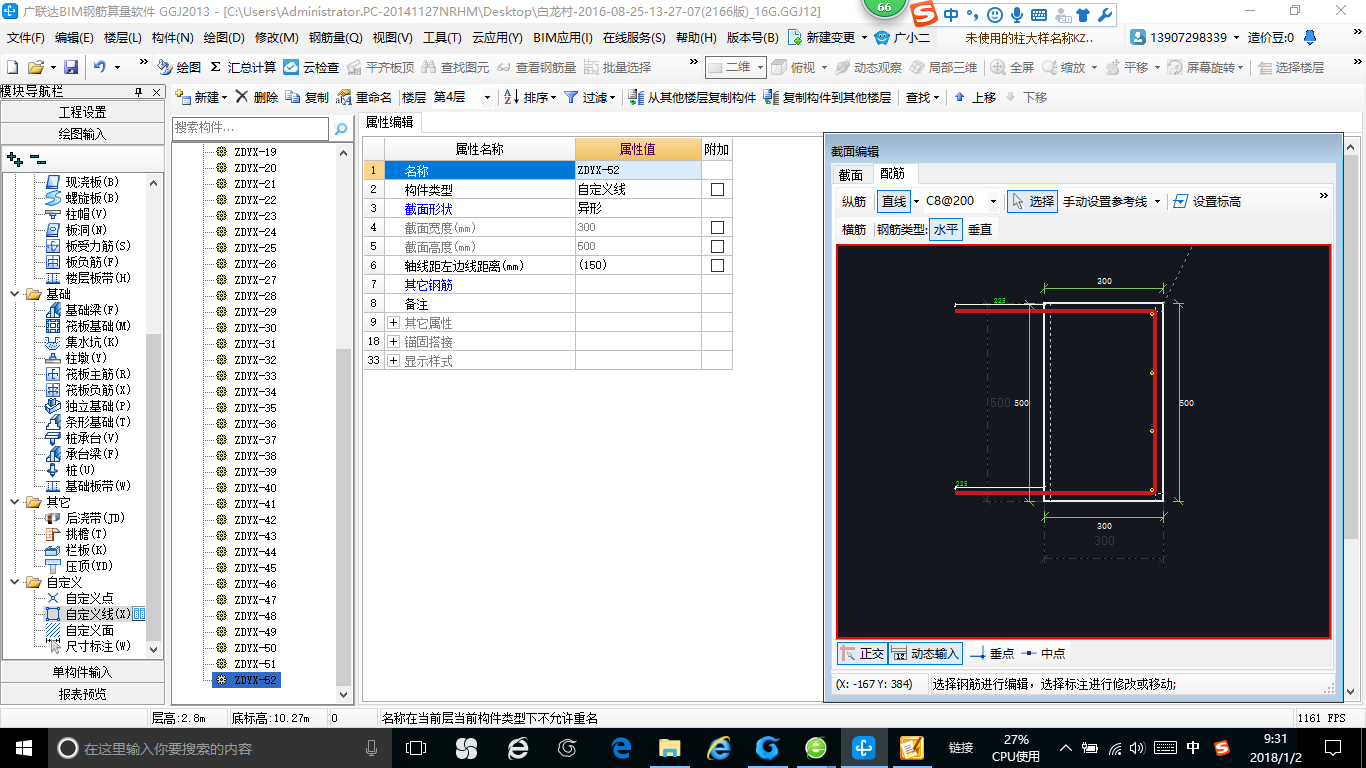The height and width of the screenshot is (768, 1366).
Task: Select 筏板基础(M) in navigator tree
Action: [98, 326]
